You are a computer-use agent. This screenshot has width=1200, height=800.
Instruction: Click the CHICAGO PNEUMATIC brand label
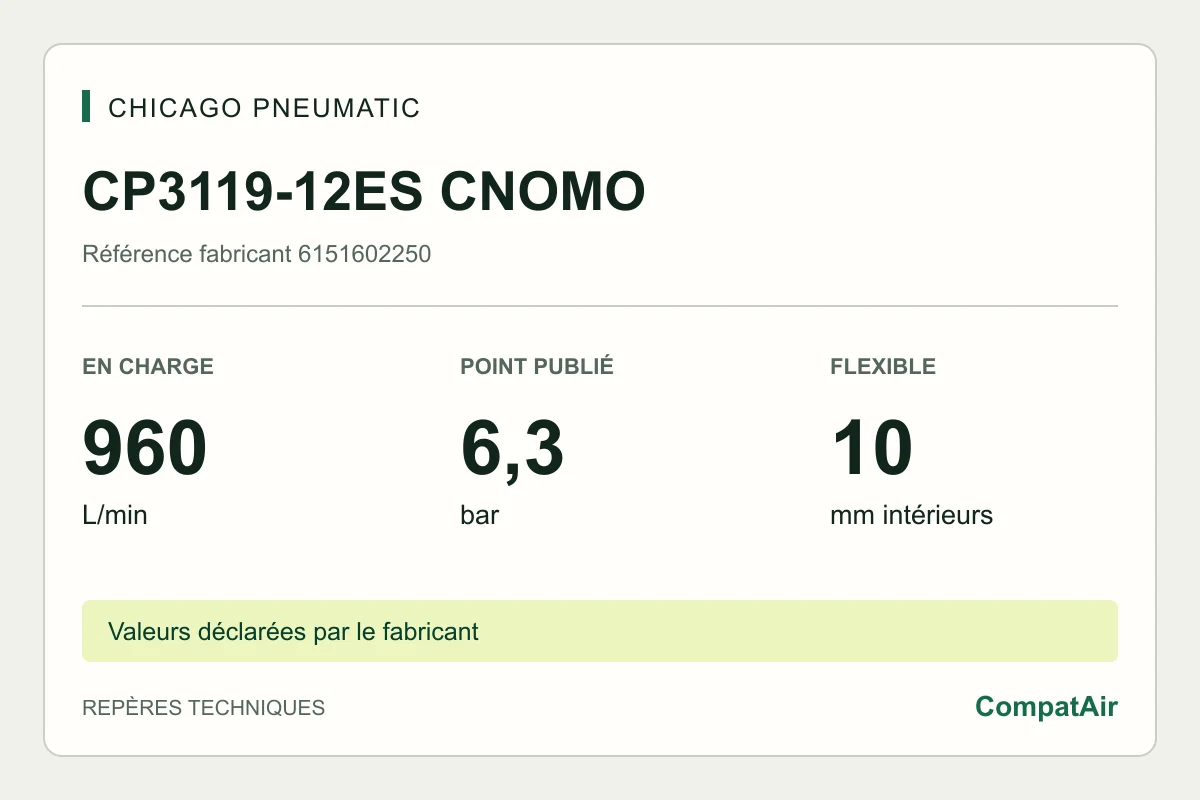[264, 108]
